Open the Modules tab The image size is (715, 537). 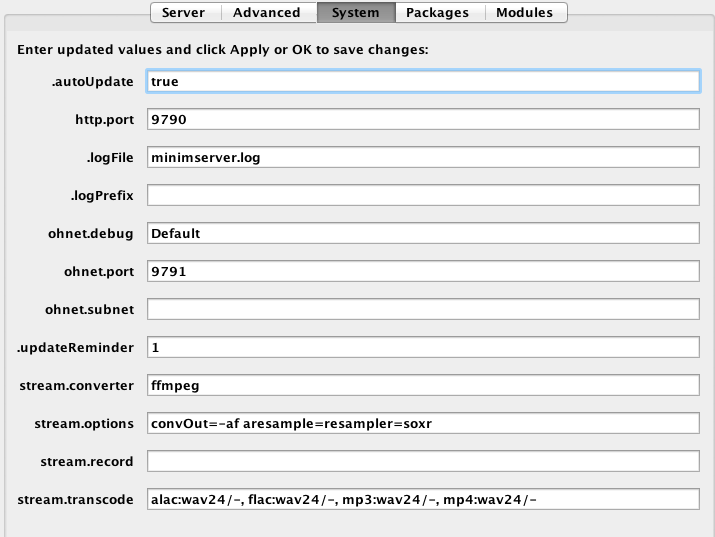click(x=525, y=12)
